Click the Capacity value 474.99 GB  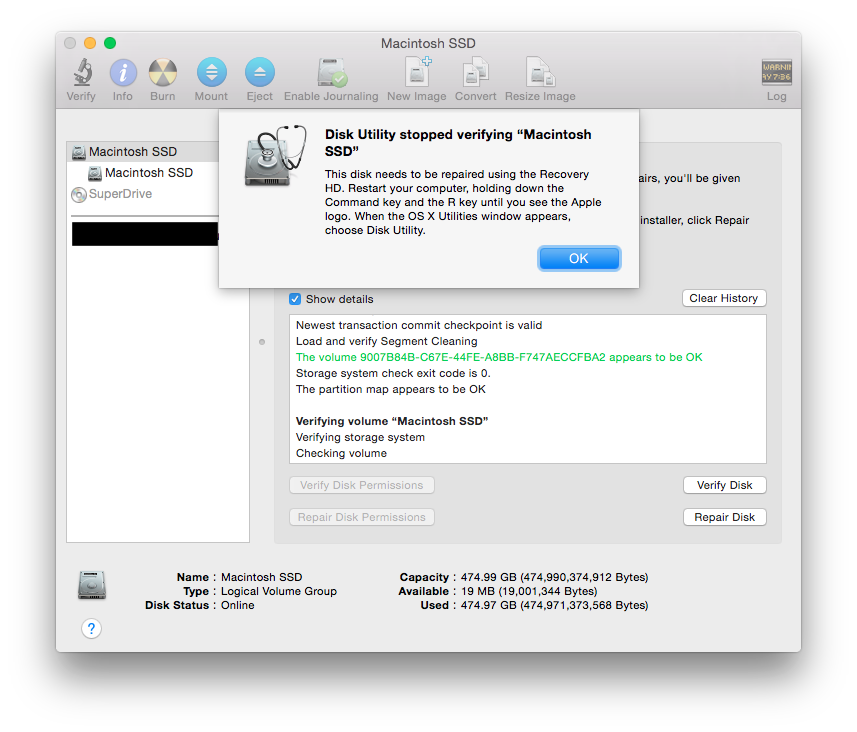554,577
